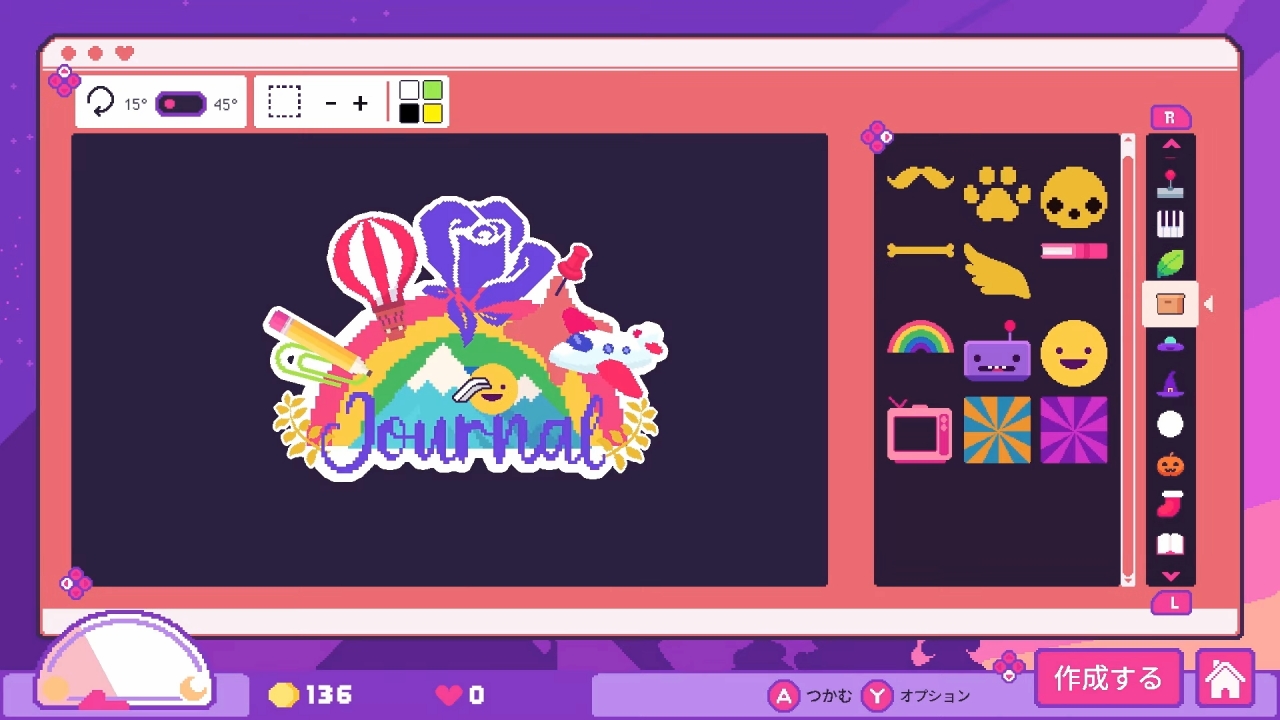Screen dimensions: 1280x720
Task: Switch to the piano sticker category
Action: point(1170,224)
